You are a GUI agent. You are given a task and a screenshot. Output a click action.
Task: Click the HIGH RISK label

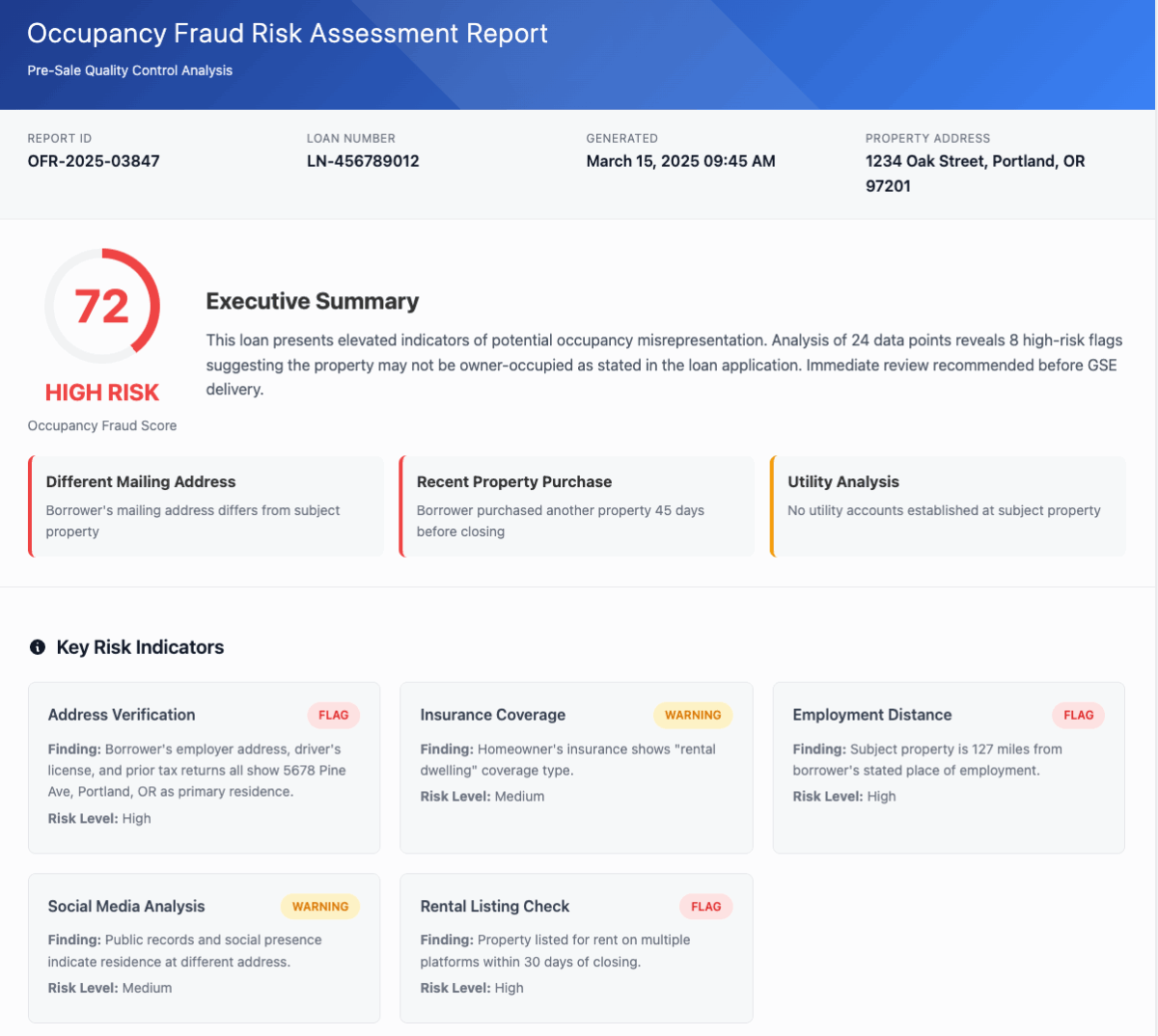pyautogui.click(x=102, y=393)
